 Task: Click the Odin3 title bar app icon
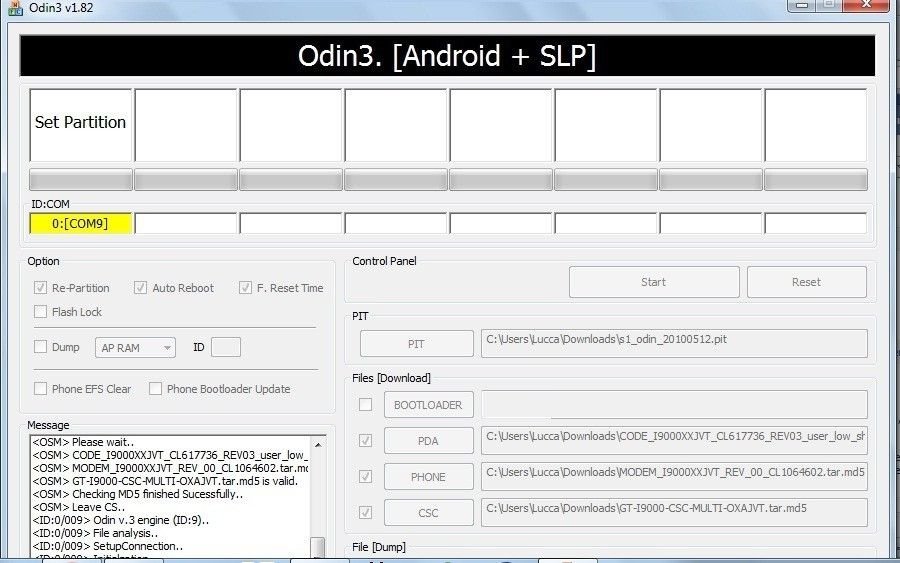click(x=15, y=7)
